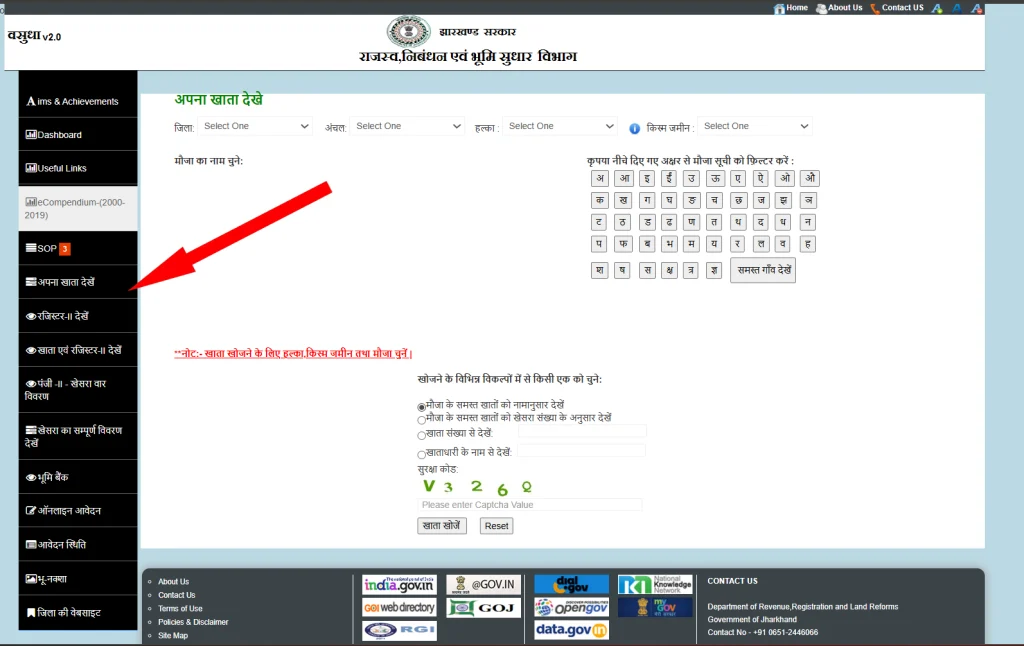
Task: Click the समस्त गाँव देखें button
Action: 763,271
